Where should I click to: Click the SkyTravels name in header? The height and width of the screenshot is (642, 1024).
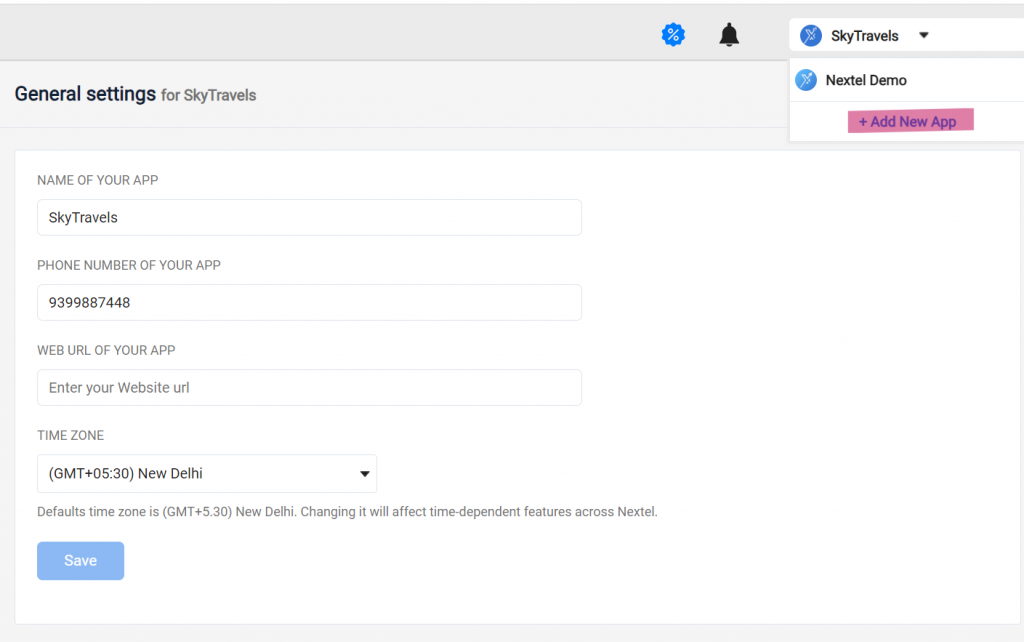tap(865, 36)
